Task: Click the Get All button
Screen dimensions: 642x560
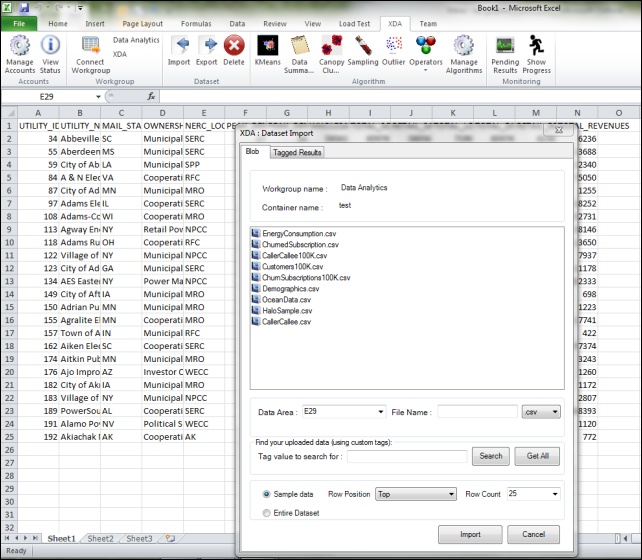Action: pos(537,456)
